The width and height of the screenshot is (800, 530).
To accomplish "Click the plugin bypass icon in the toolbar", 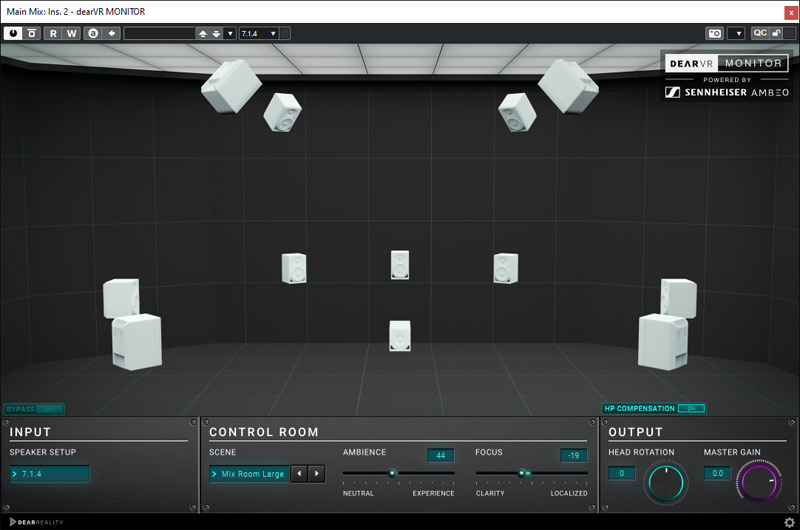I will [x=31, y=33].
